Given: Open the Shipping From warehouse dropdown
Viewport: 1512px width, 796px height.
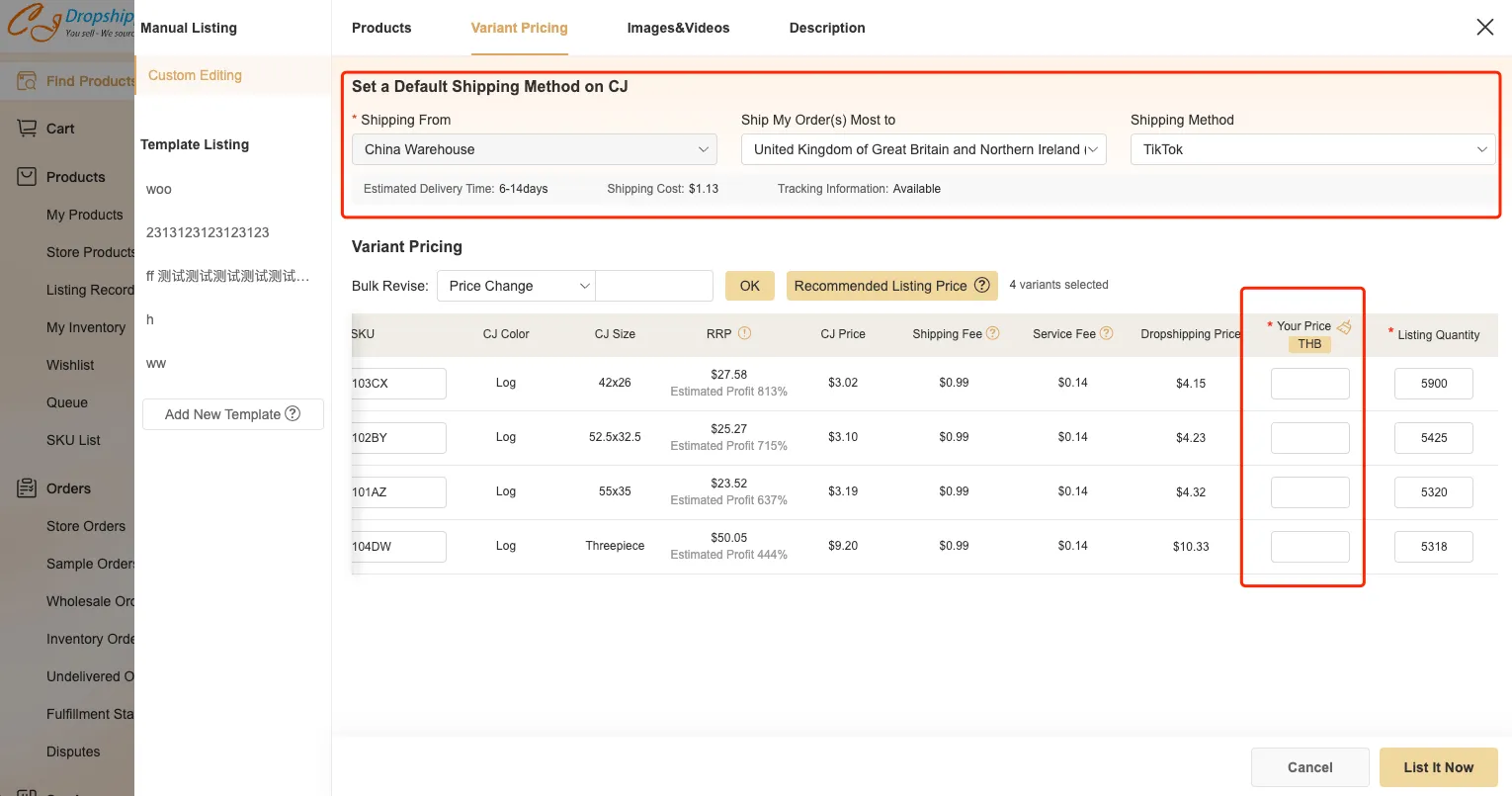Looking at the screenshot, I should [x=534, y=149].
